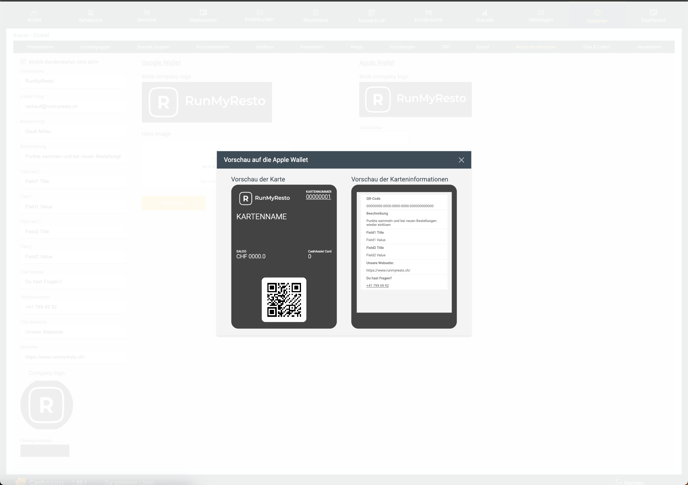Image resolution: width=688 pixels, height=485 pixels.
Task: Switch to the Mobile Kundenkarten sub-tab
Action: point(536,47)
